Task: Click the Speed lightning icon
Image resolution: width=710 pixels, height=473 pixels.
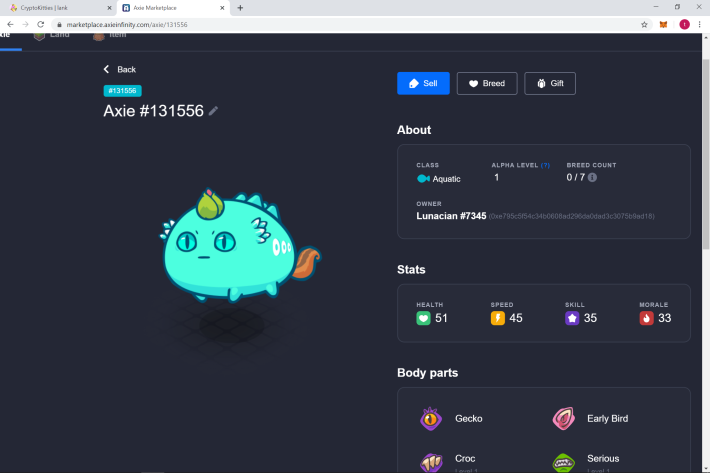Action: tap(498, 318)
